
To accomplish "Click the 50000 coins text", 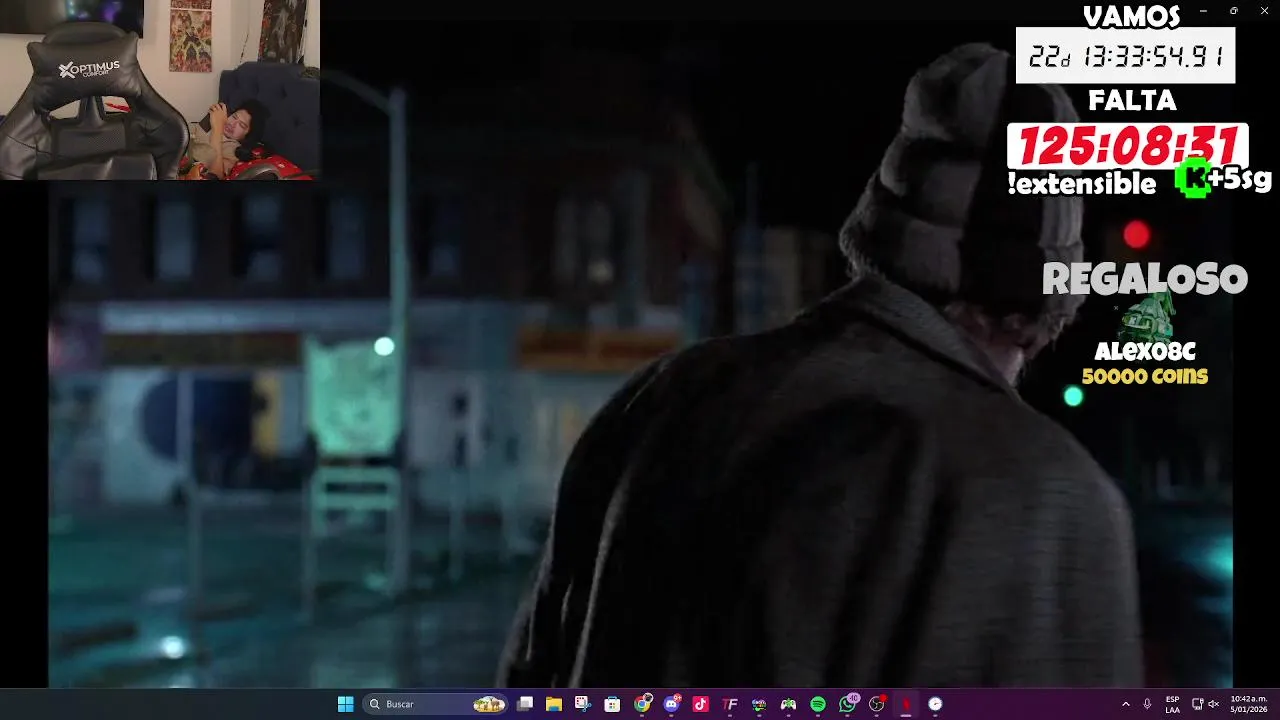I will (x=1145, y=376).
